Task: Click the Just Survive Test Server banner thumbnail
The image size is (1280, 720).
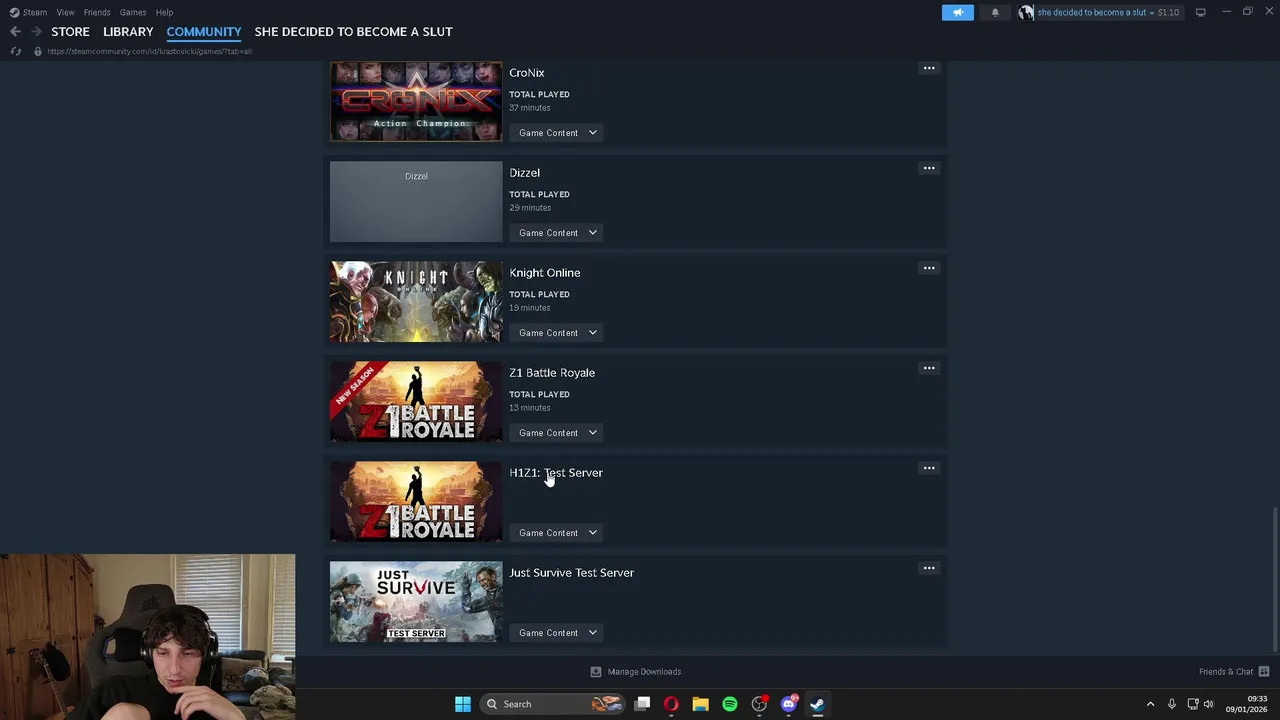Action: 416,602
